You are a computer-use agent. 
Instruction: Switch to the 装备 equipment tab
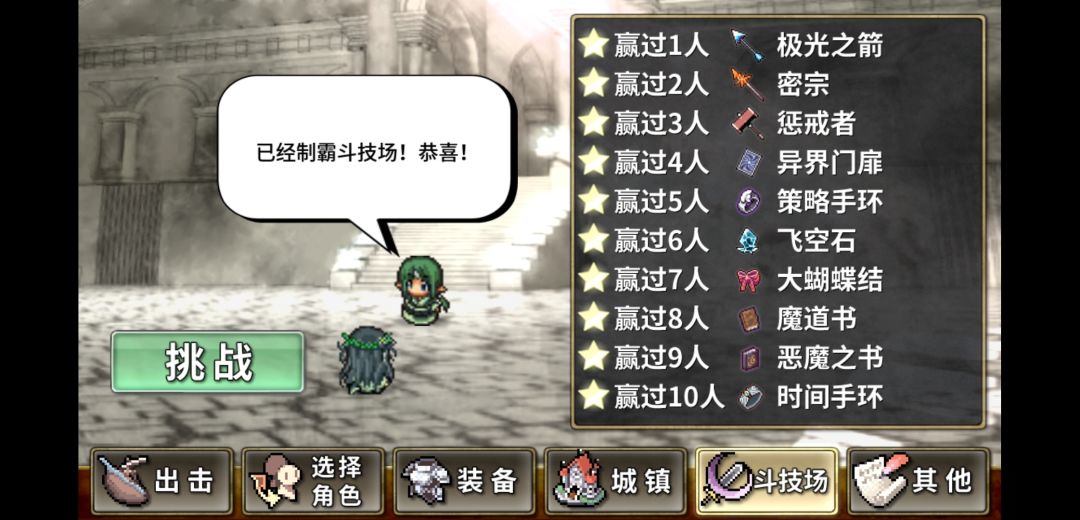click(x=464, y=481)
